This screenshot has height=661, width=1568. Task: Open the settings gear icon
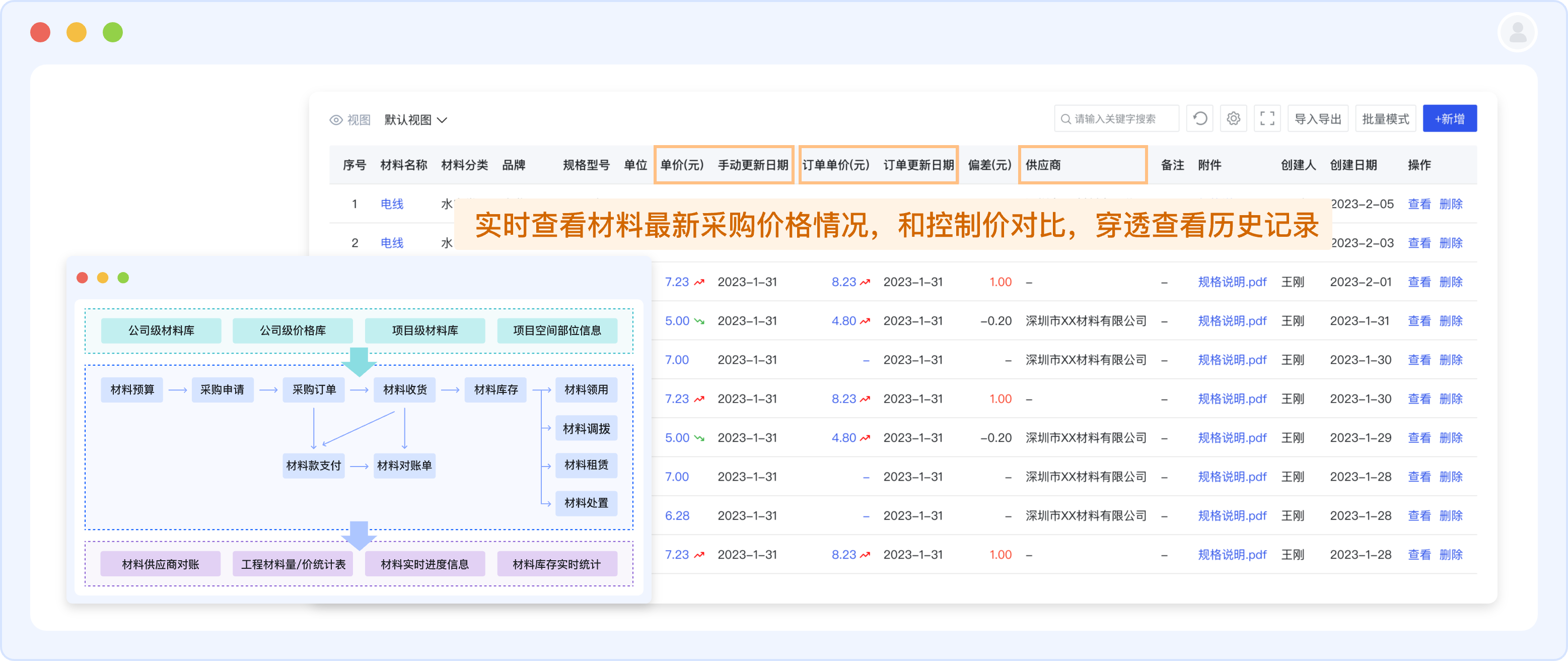coord(1233,119)
